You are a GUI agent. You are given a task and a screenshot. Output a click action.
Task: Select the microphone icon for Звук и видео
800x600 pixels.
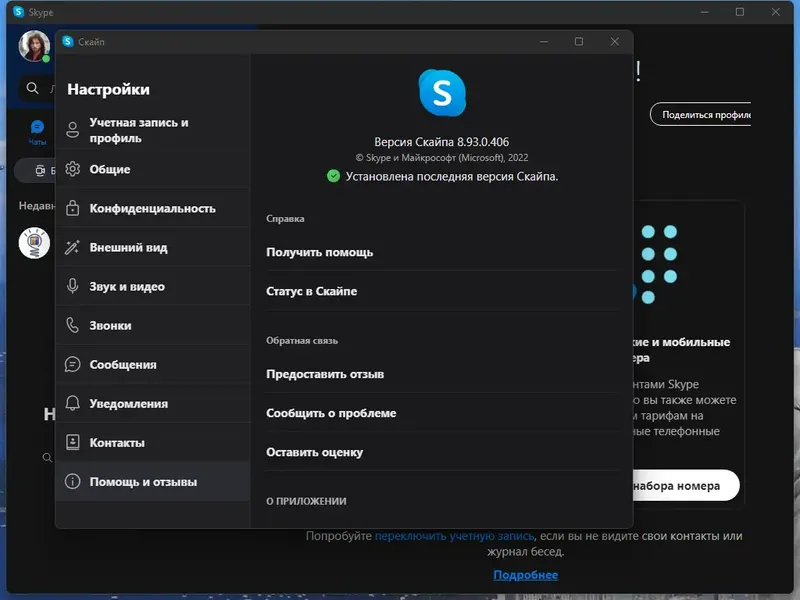72,286
